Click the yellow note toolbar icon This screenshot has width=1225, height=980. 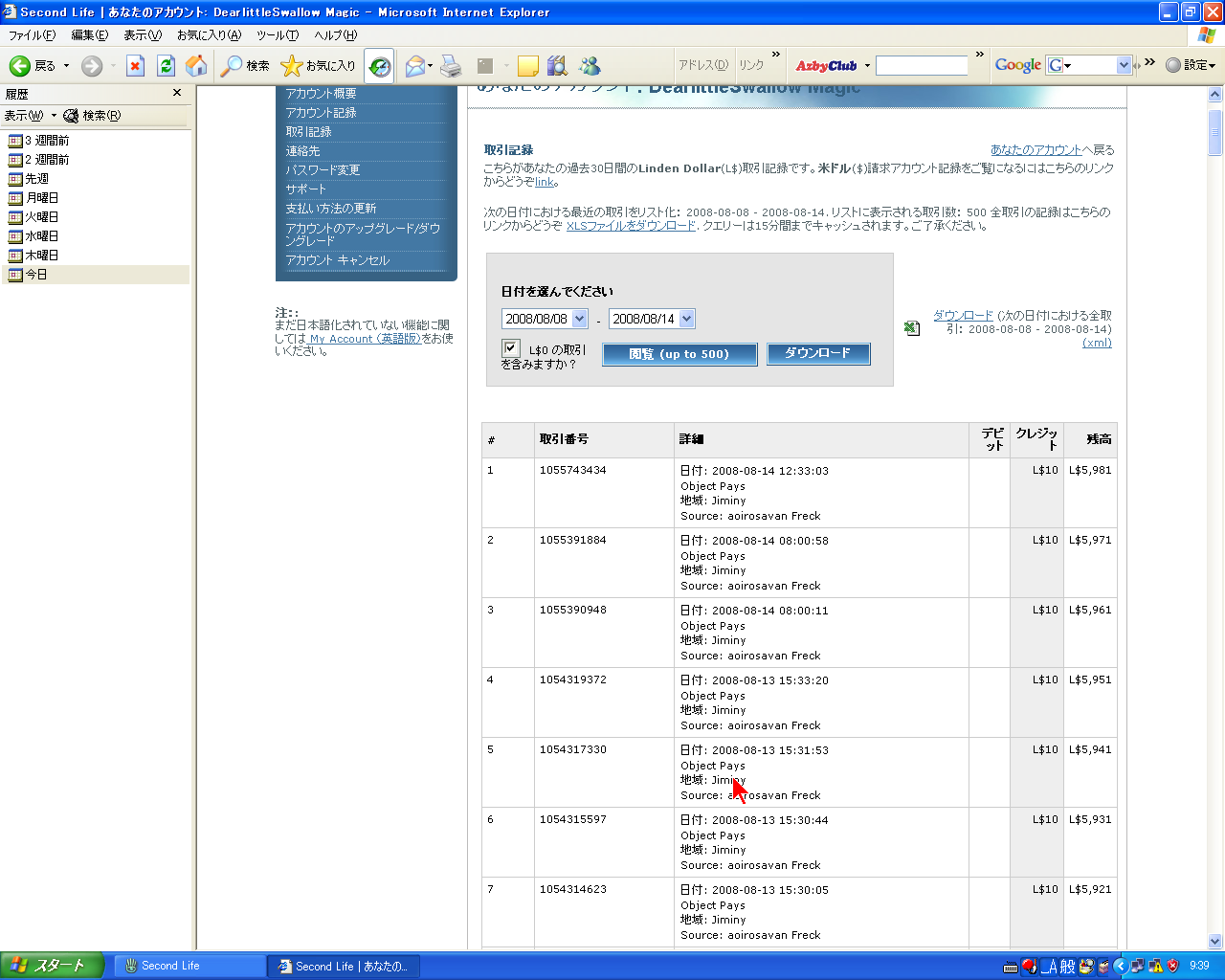tap(528, 66)
